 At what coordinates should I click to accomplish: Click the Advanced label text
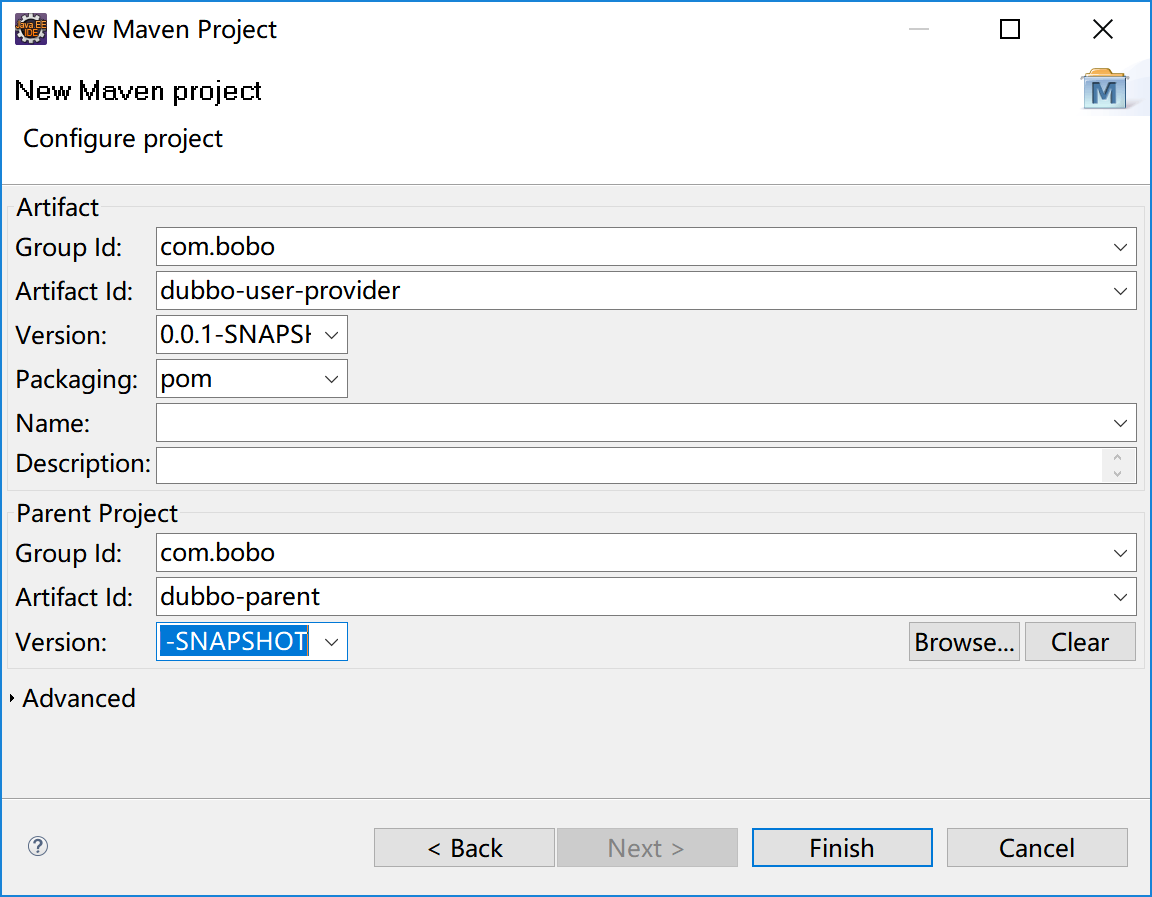(79, 698)
